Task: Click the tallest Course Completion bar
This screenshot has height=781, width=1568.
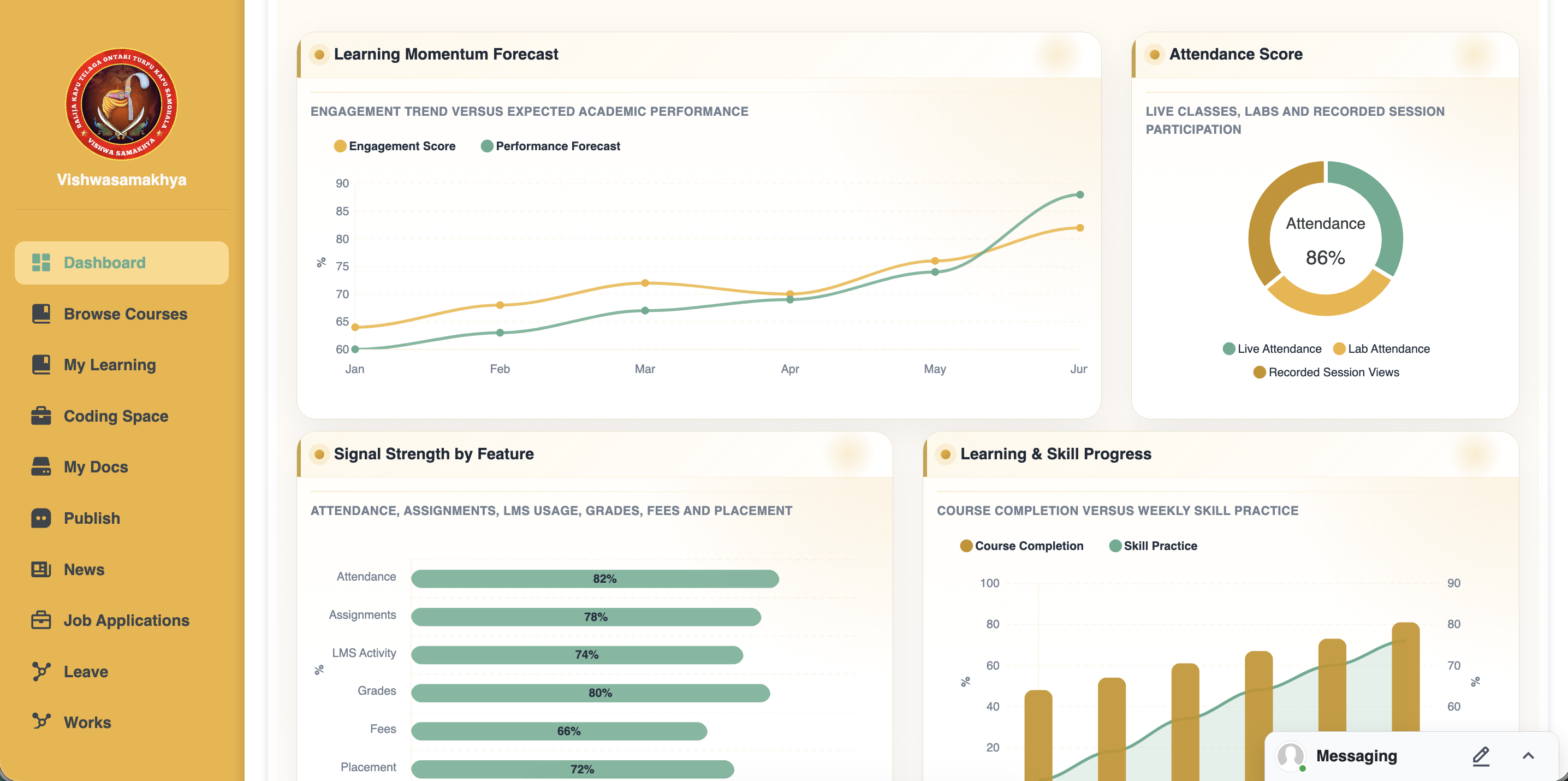Action: point(1405,677)
